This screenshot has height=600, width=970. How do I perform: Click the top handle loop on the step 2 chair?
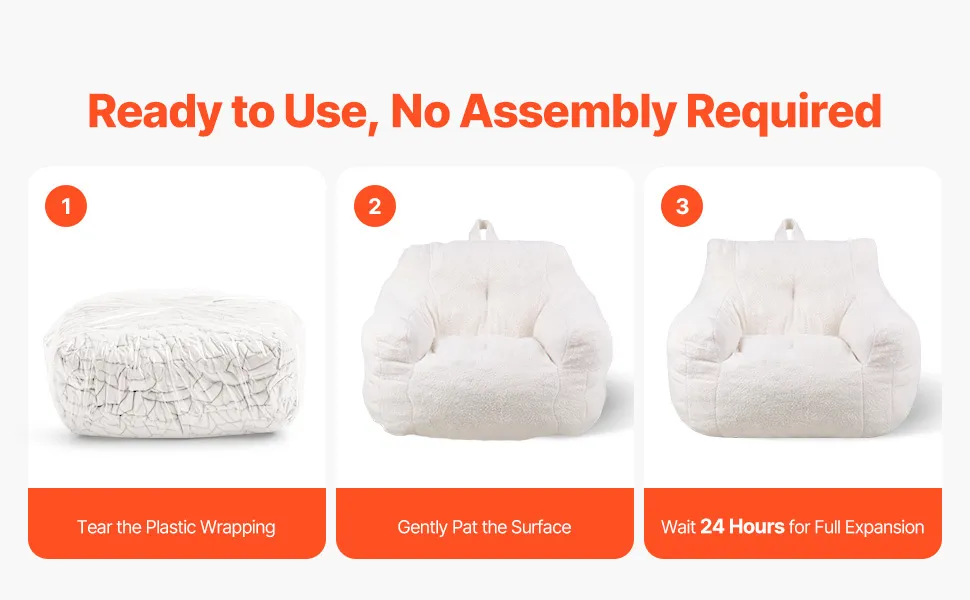pyautogui.click(x=484, y=230)
